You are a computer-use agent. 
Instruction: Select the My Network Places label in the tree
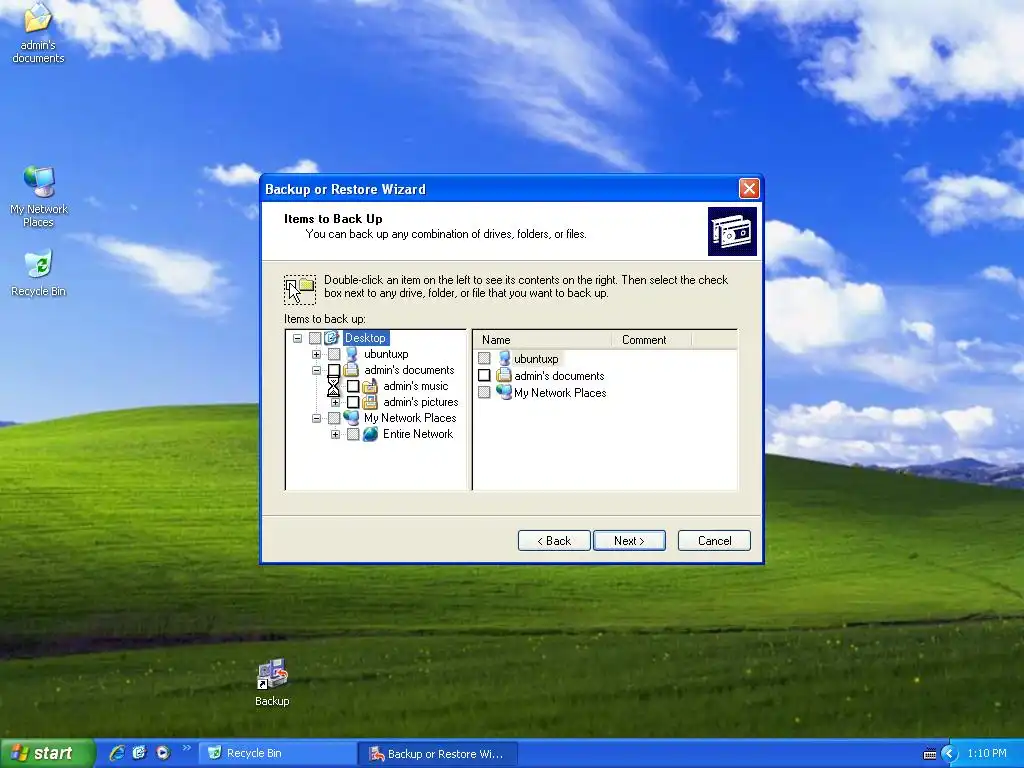pyautogui.click(x=410, y=418)
